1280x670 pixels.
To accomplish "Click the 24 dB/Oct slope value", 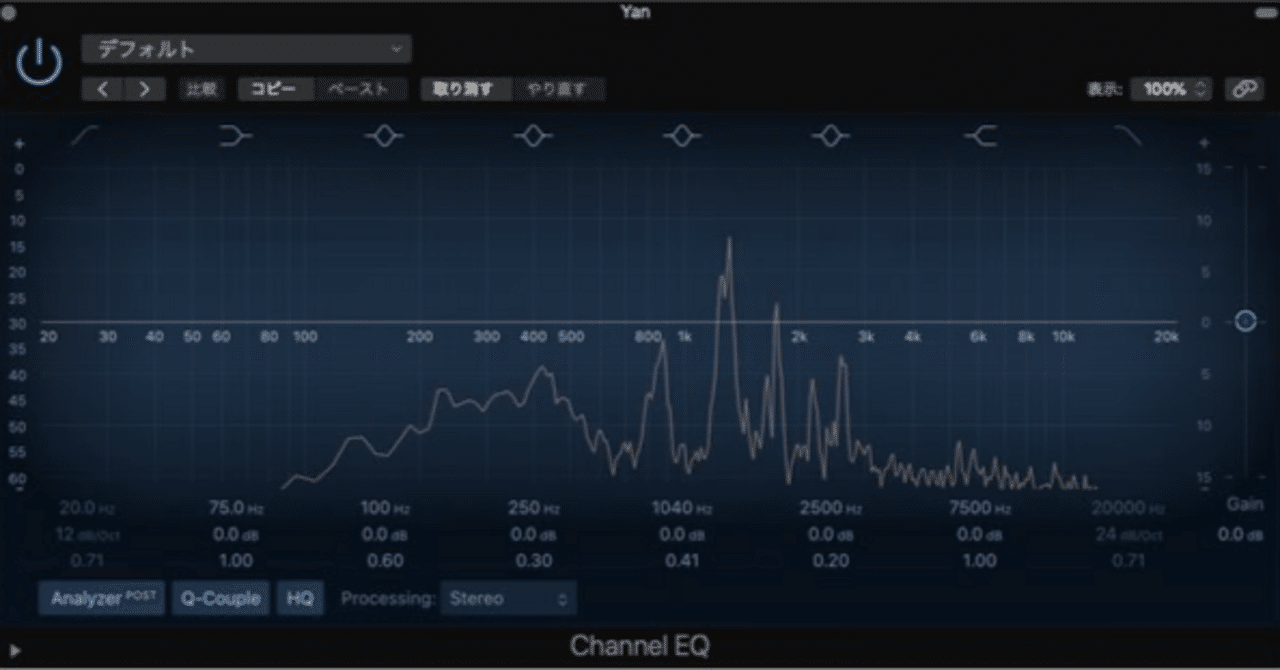I will (1128, 534).
